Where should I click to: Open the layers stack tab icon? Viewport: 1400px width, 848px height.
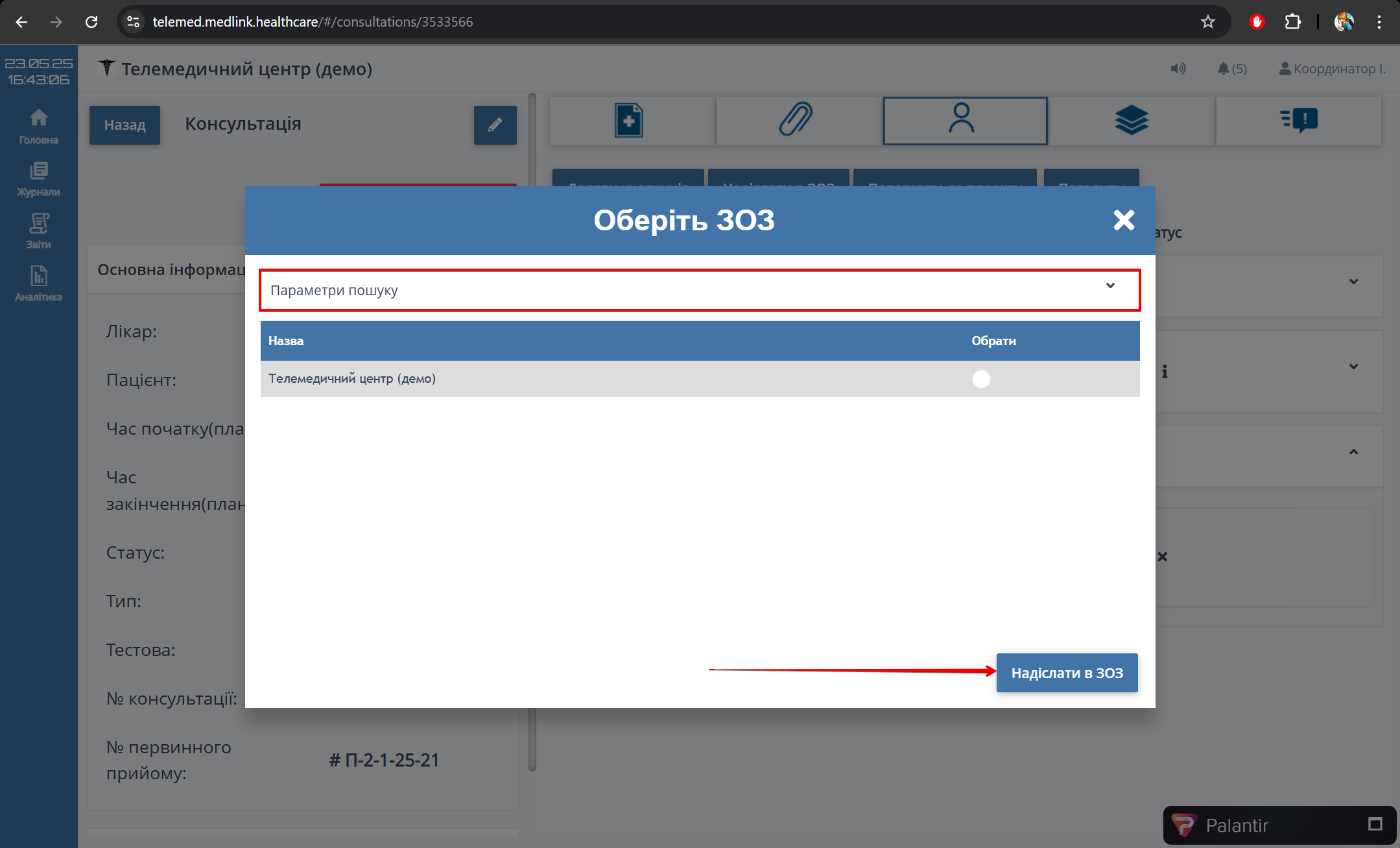click(x=1131, y=121)
